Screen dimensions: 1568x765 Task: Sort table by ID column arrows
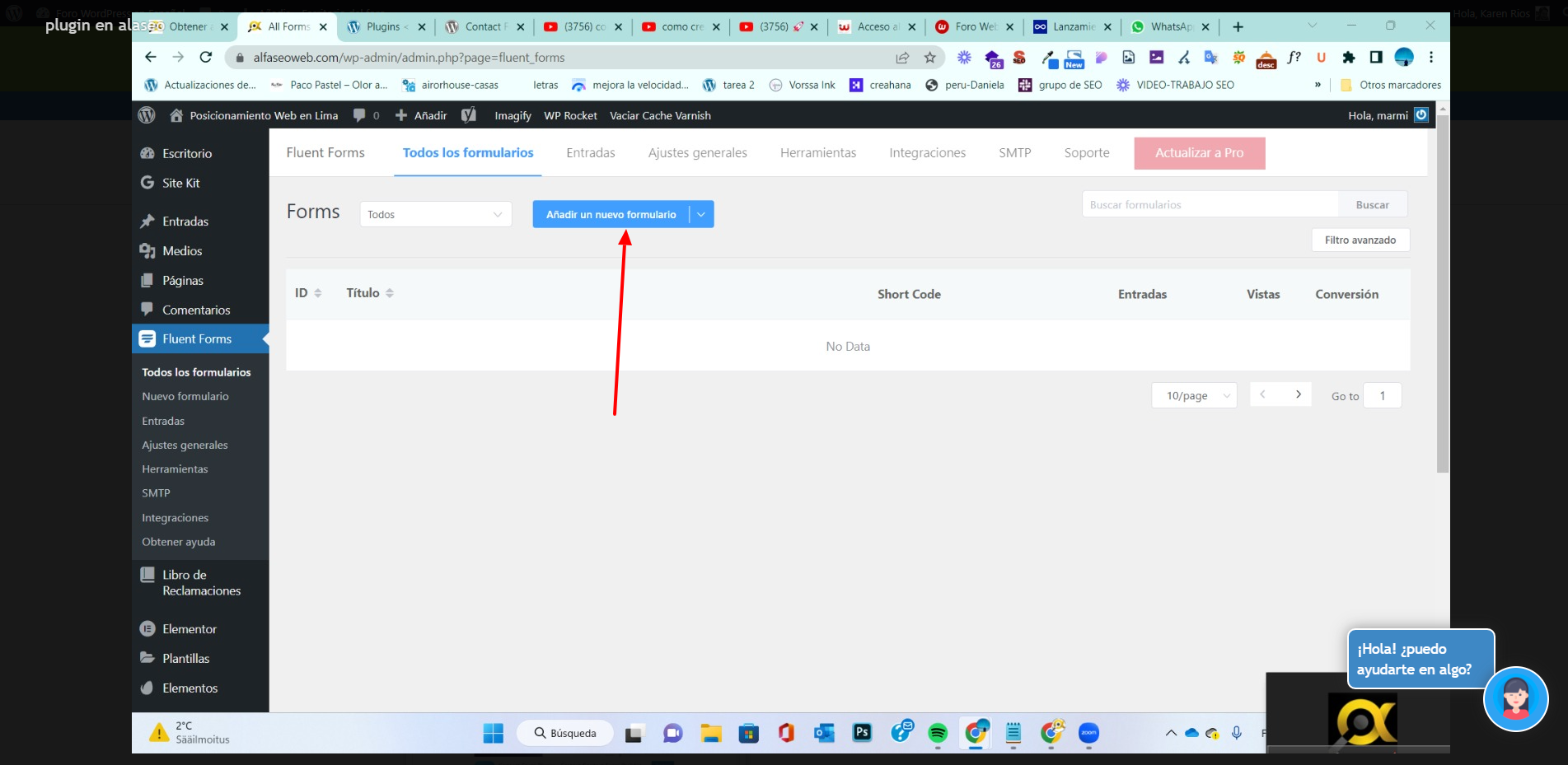318,293
